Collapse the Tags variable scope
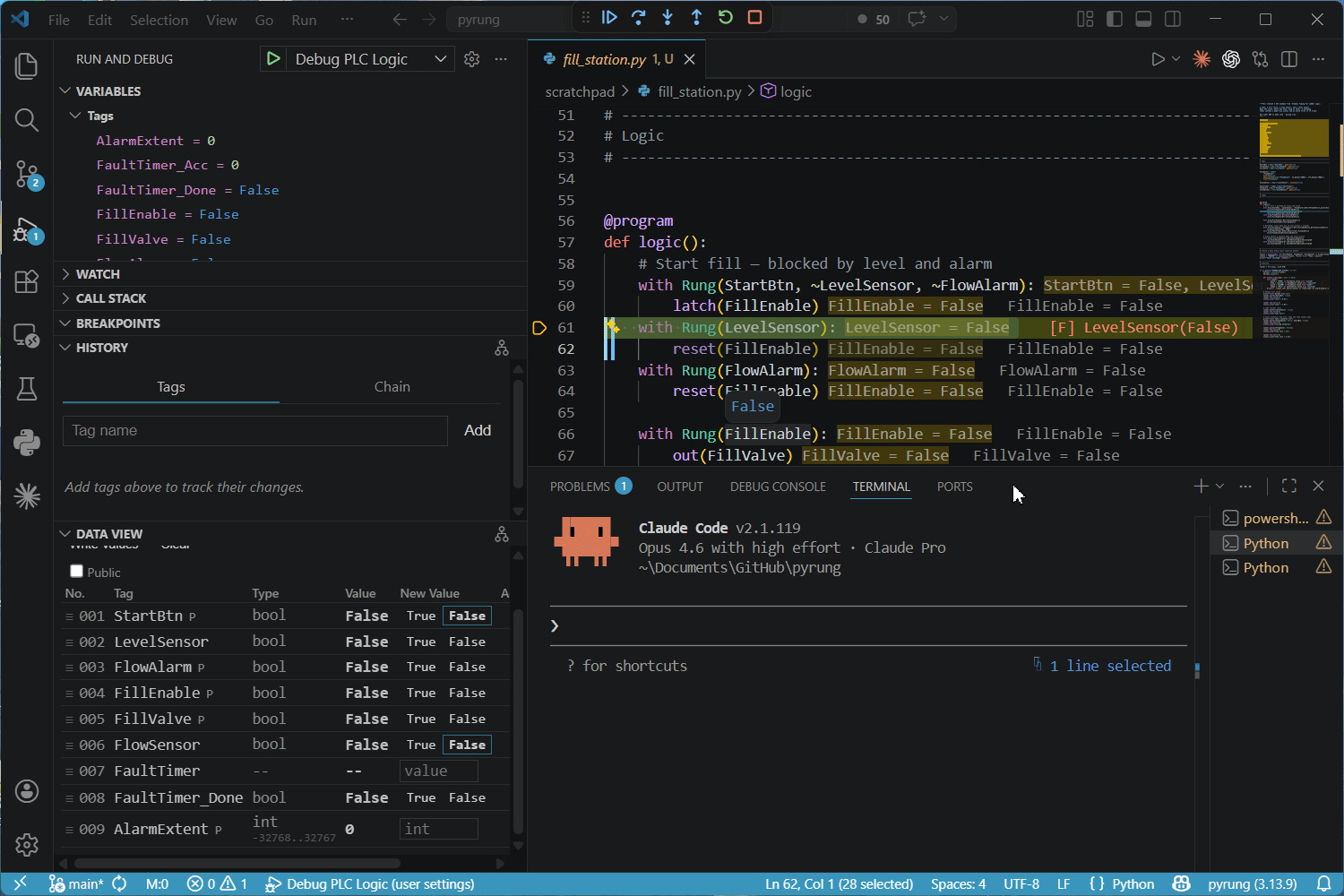Image resolution: width=1344 pixels, height=896 pixels. [75, 116]
